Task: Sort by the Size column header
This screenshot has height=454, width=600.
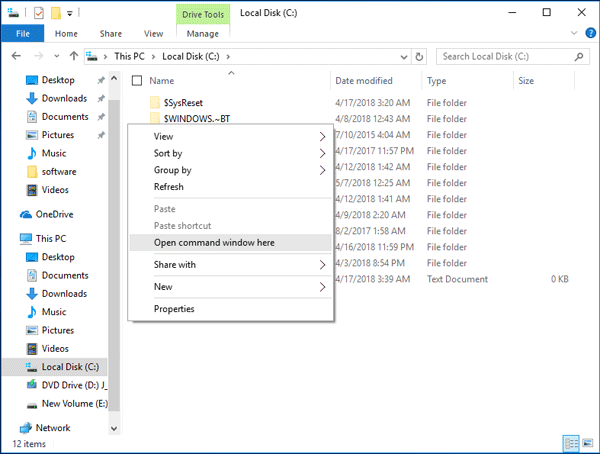Action: point(526,81)
